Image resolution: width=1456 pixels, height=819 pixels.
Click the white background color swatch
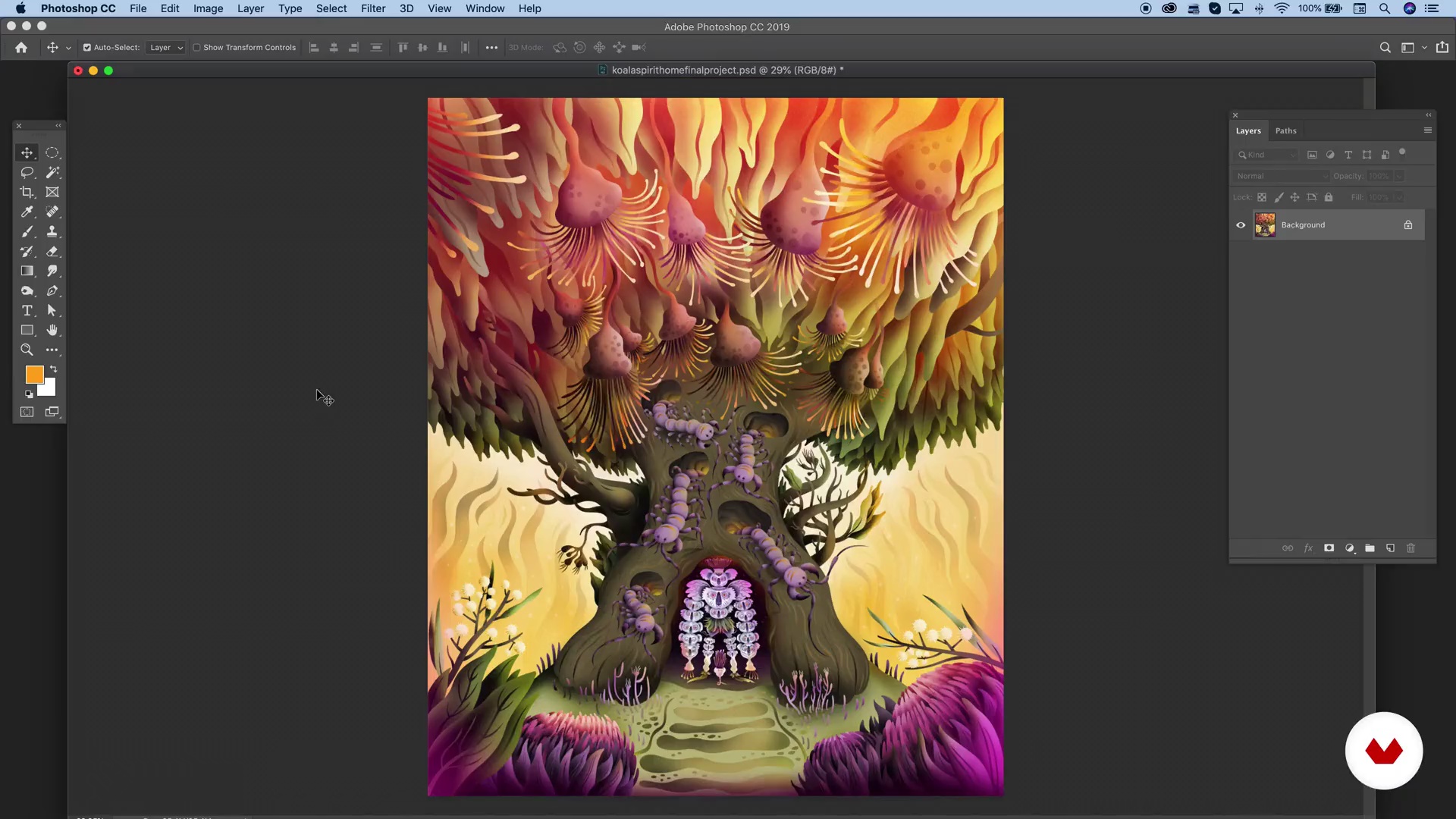(x=49, y=390)
